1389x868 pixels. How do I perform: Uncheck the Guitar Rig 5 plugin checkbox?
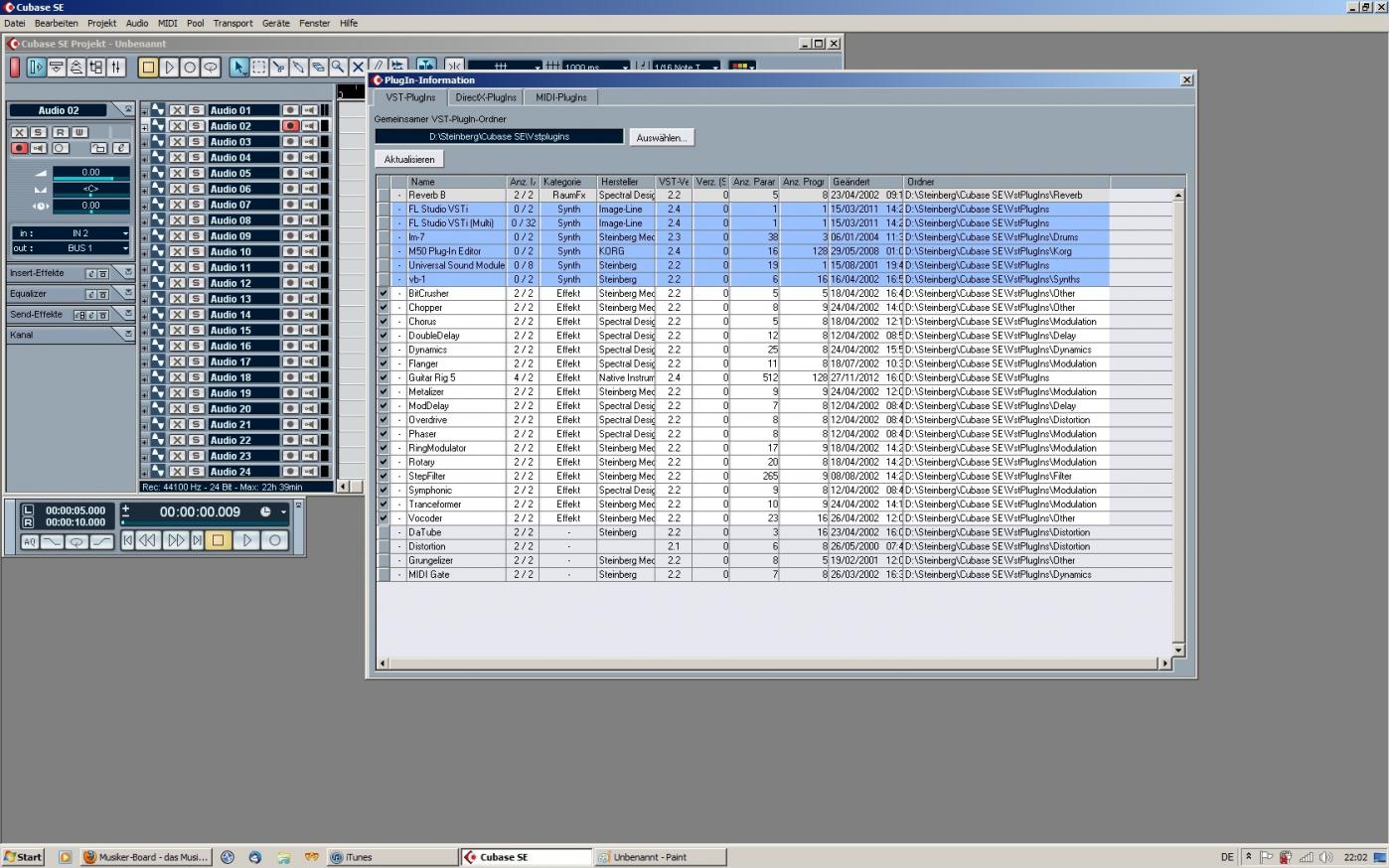click(x=384, y=377)
